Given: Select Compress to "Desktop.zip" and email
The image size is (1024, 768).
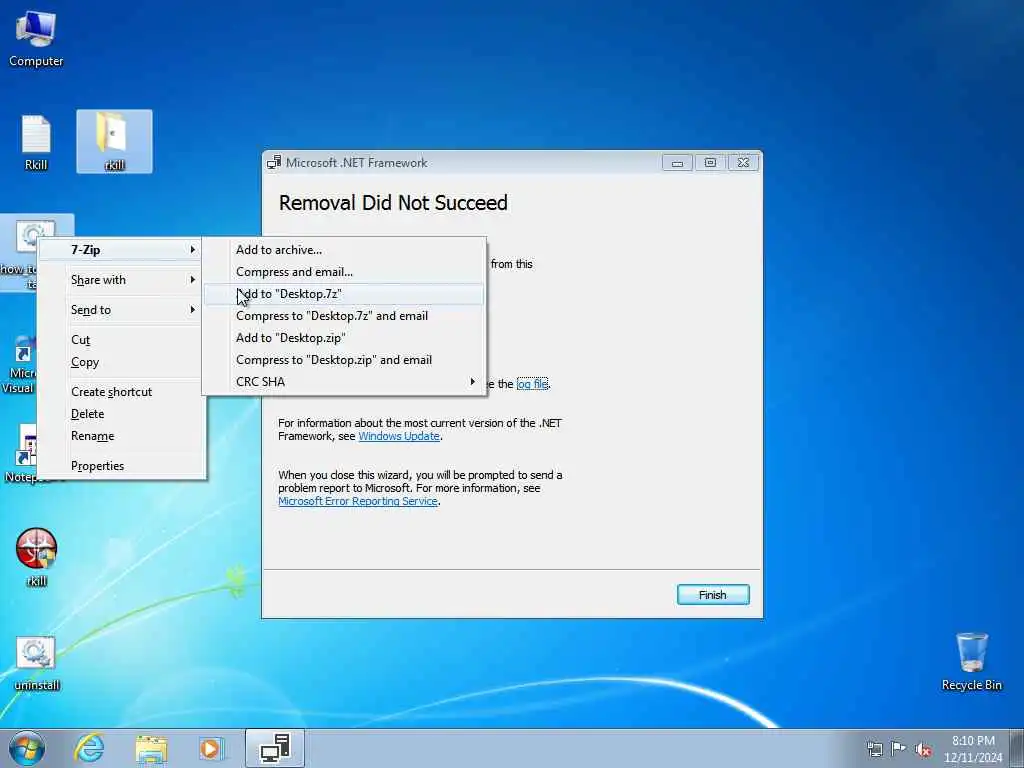Looking at the screenshot, I should coord(344,360).
